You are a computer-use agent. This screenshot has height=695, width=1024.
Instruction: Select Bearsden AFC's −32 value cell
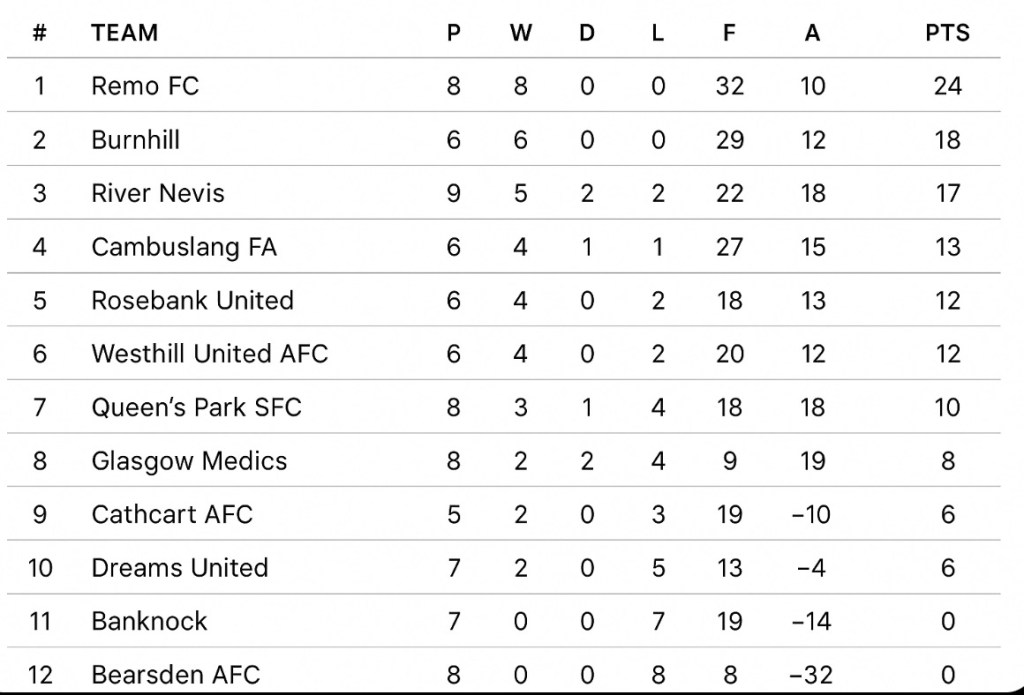click(812, 675)
